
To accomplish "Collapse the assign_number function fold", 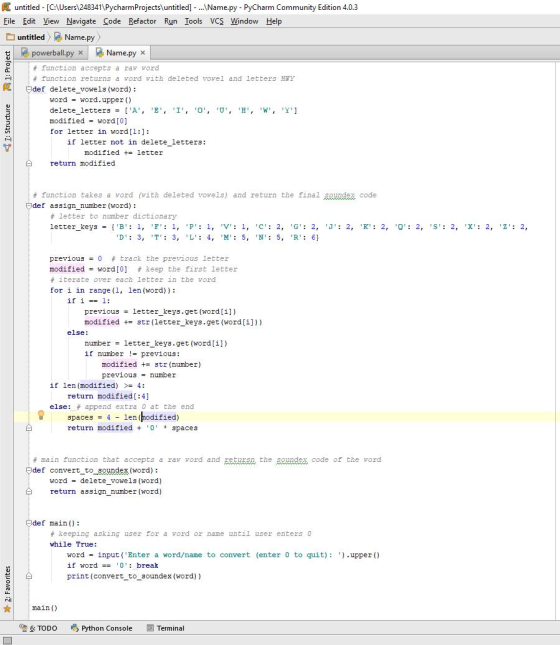I will (x=29, y=205).
